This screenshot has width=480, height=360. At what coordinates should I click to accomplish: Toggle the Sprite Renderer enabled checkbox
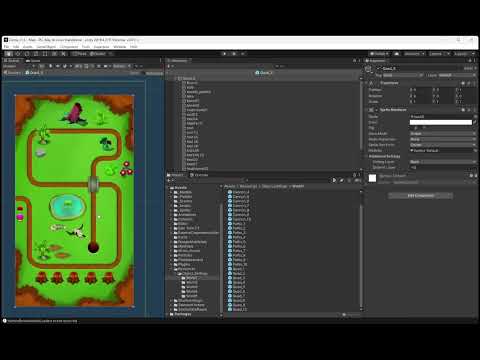pyautogui.click(x=377, y=110)
